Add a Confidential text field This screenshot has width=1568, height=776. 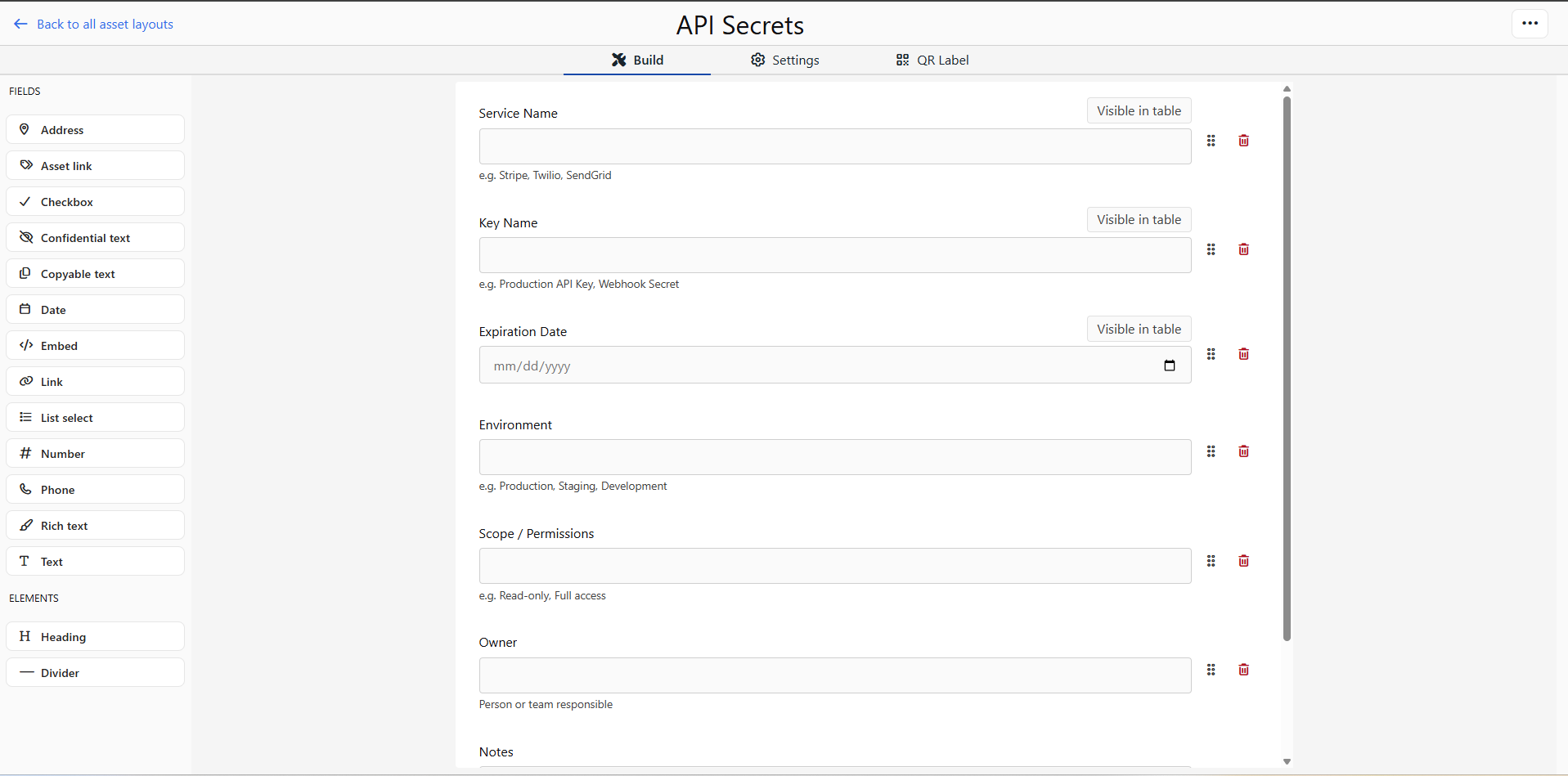click(x=95, y=237)
